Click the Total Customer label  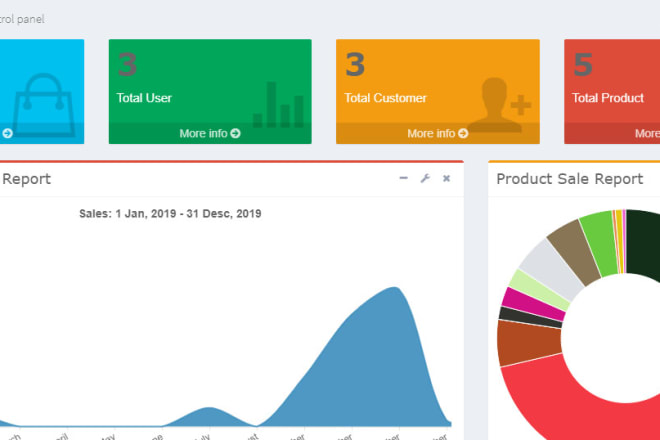[385, 98]
